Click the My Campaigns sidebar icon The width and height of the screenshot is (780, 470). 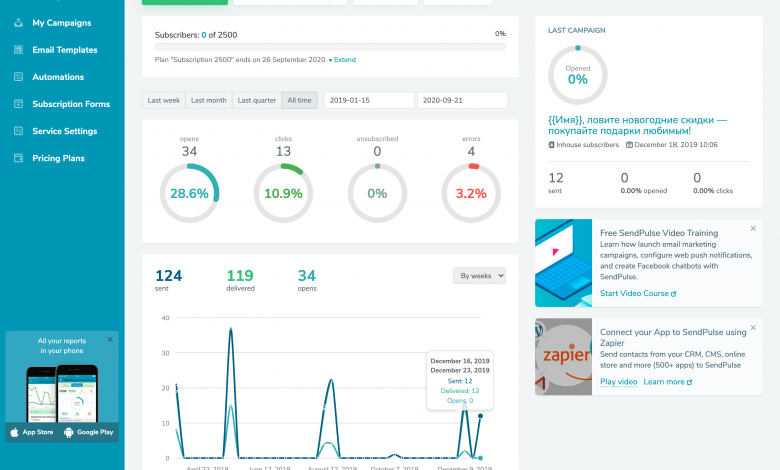click(x=18, y=22)
